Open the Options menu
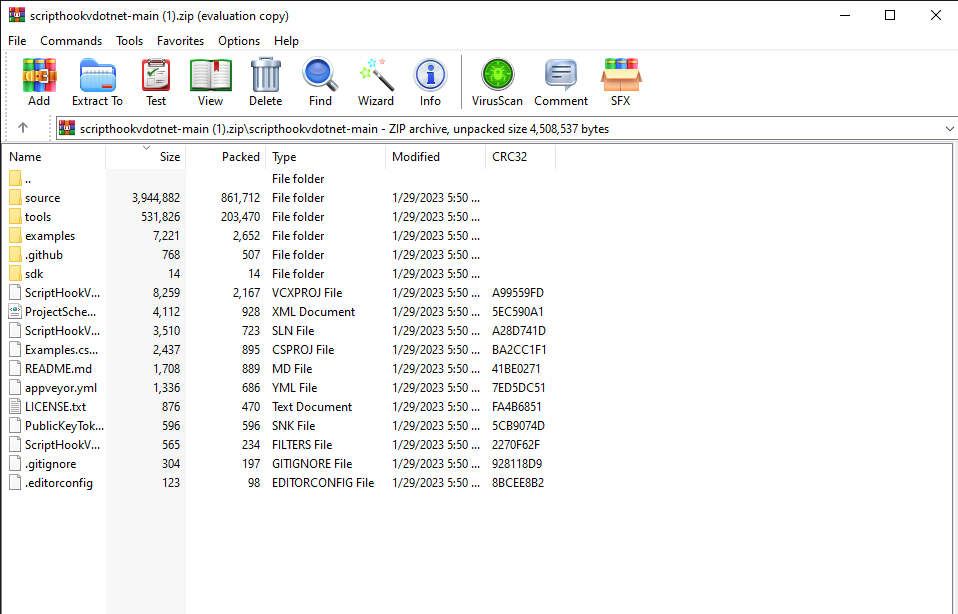This screenshot has width=958, height=614. pos(239,40)
